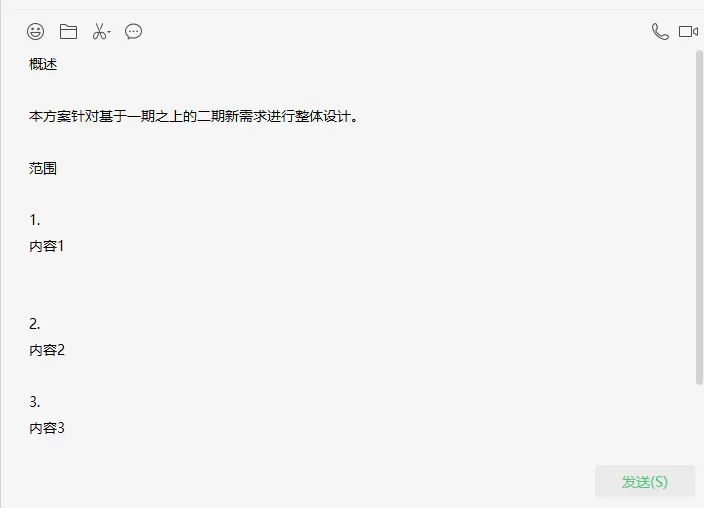Click the 内容3 text line
The width and height of the screenshot is (704, 508).
[x=47, y=428]
